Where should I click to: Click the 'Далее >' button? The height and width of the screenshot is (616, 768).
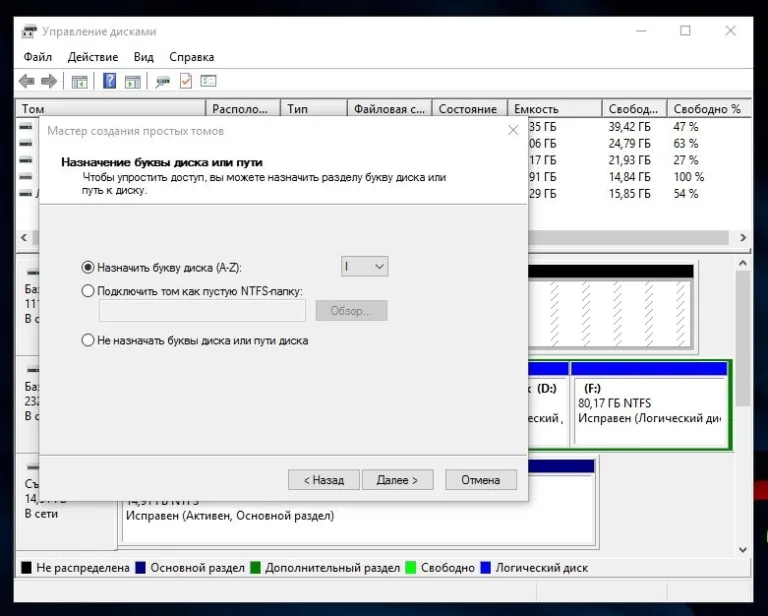pyautogui.click(x=397, y=480)
